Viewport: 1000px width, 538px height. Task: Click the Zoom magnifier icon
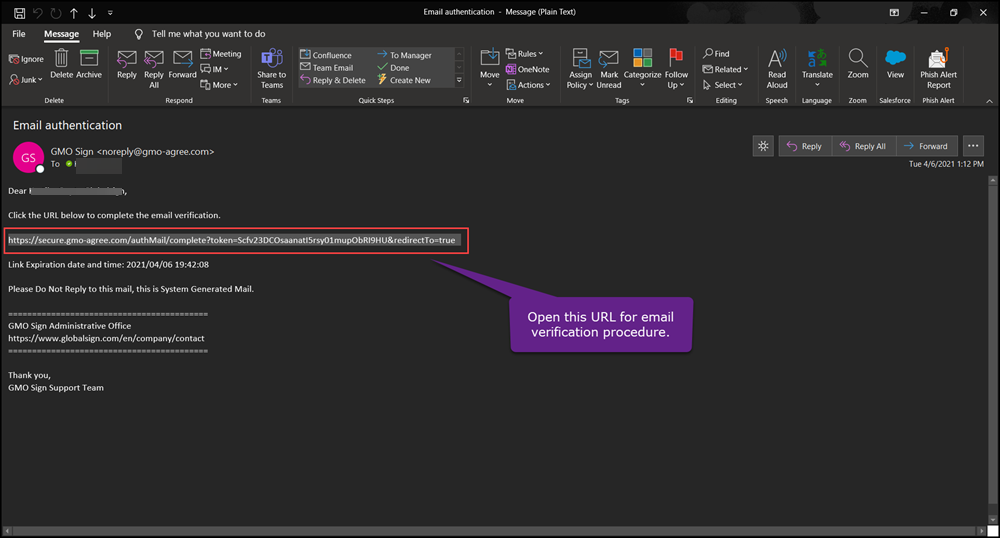(x=858, y=58)
